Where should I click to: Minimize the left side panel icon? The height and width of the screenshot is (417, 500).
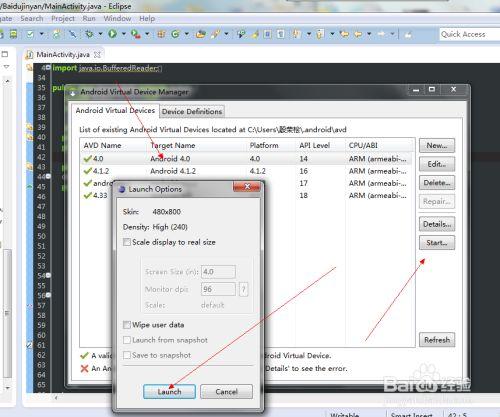pos(5,54)
